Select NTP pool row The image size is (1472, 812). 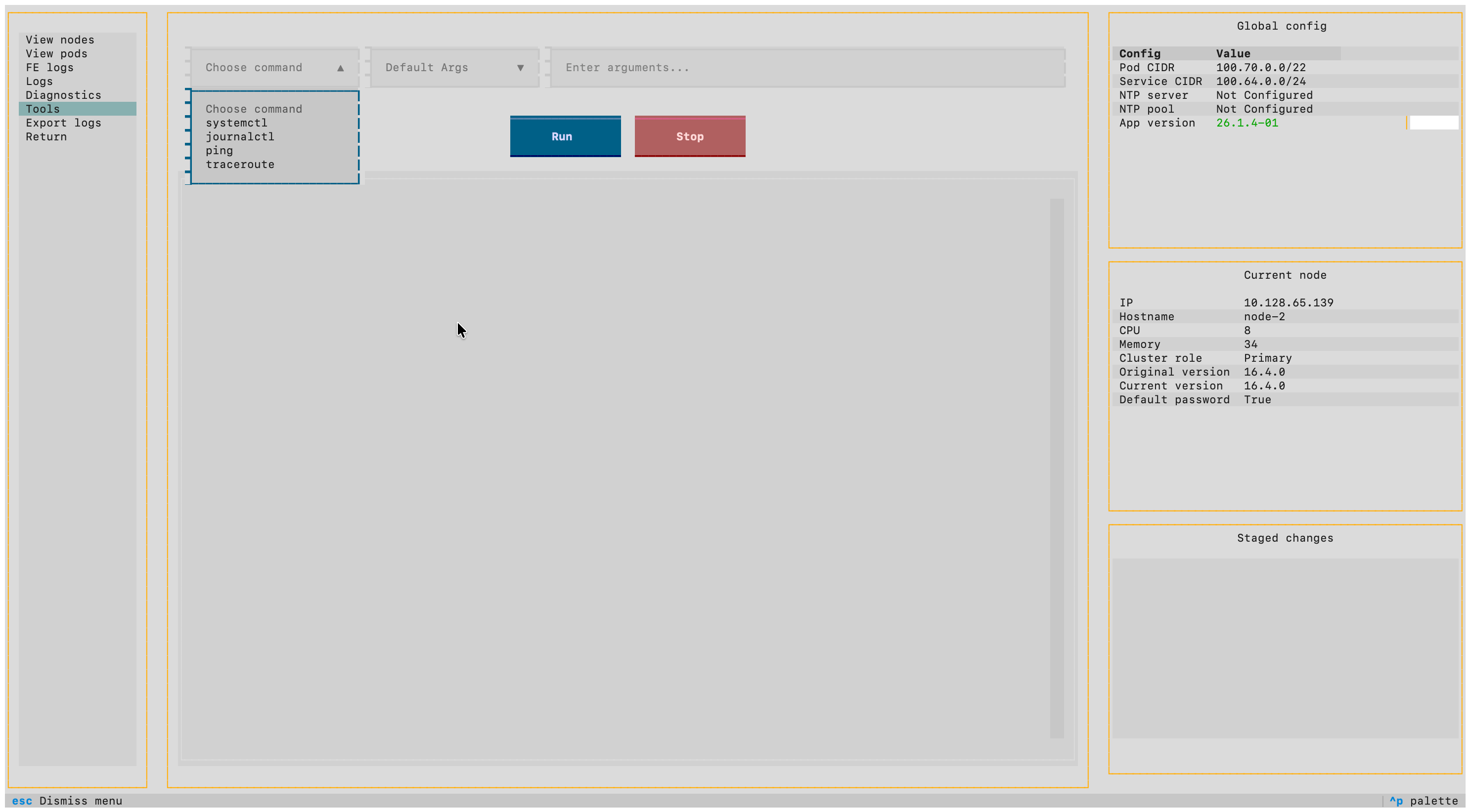point(1285,109)
